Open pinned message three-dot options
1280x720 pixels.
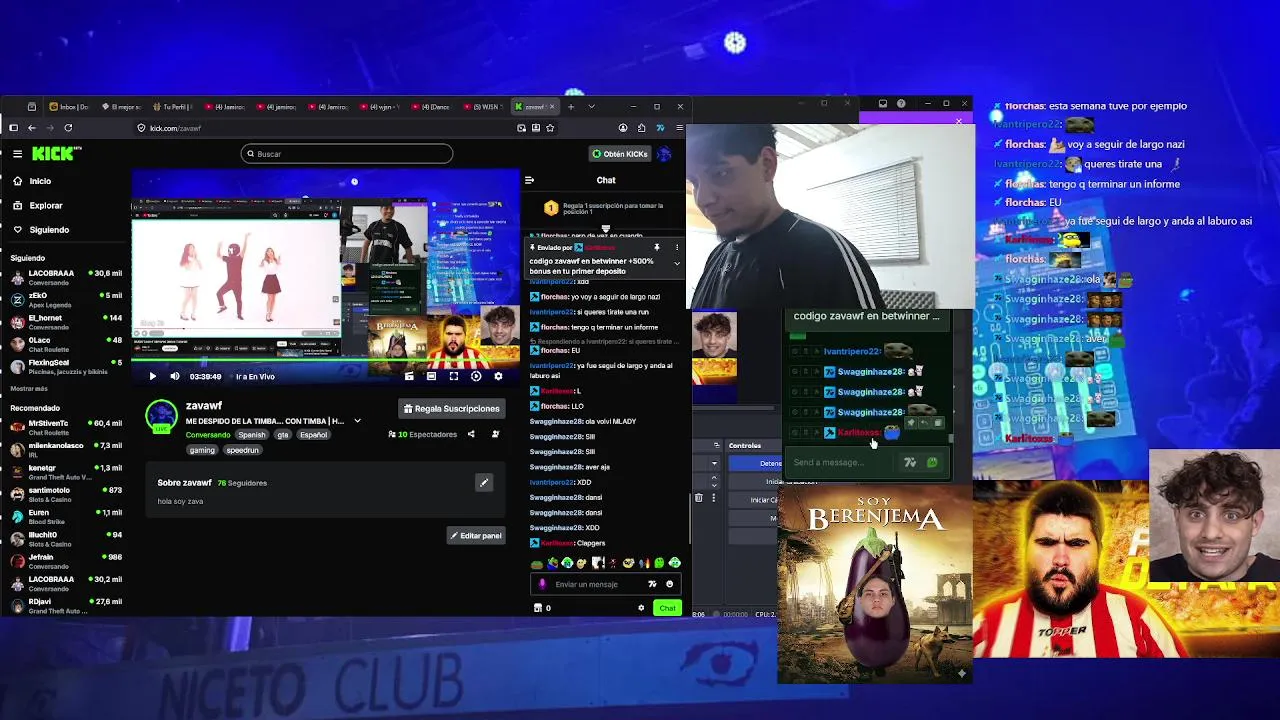(x=677, y=247)
